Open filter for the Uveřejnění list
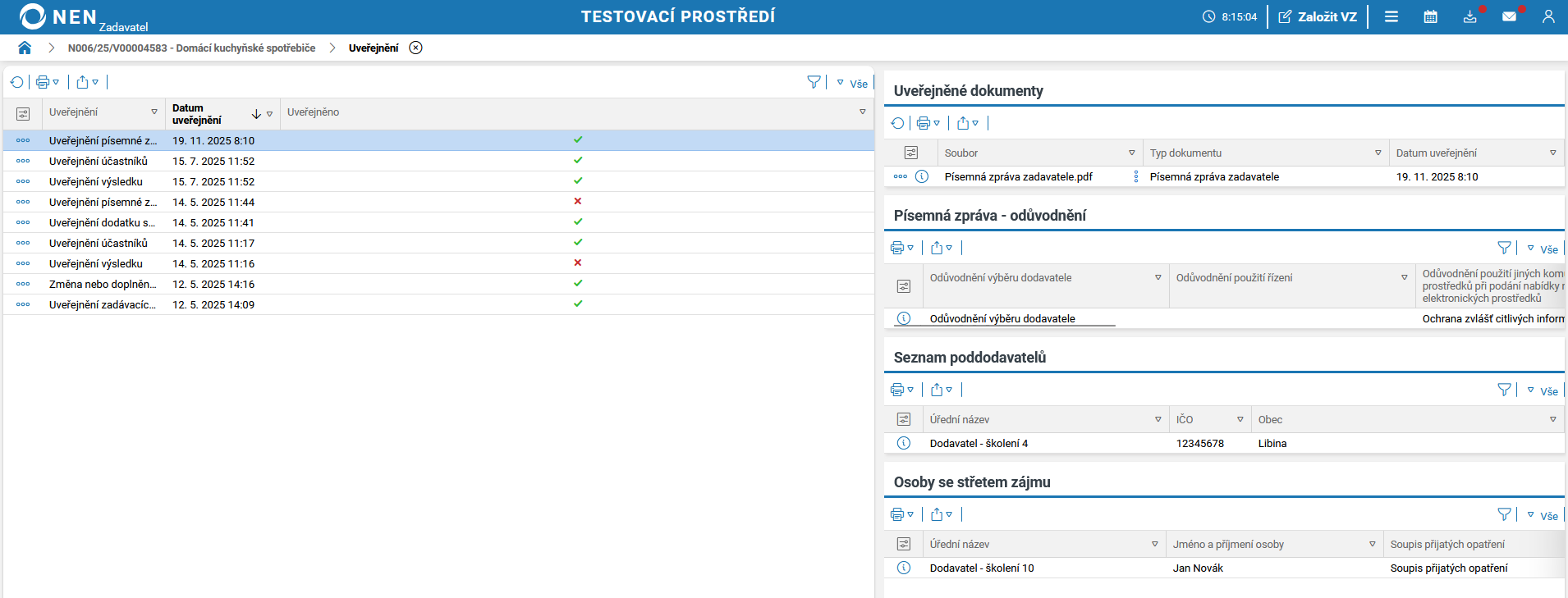The width and height of the screenshot is (1568, 598). 814,82
